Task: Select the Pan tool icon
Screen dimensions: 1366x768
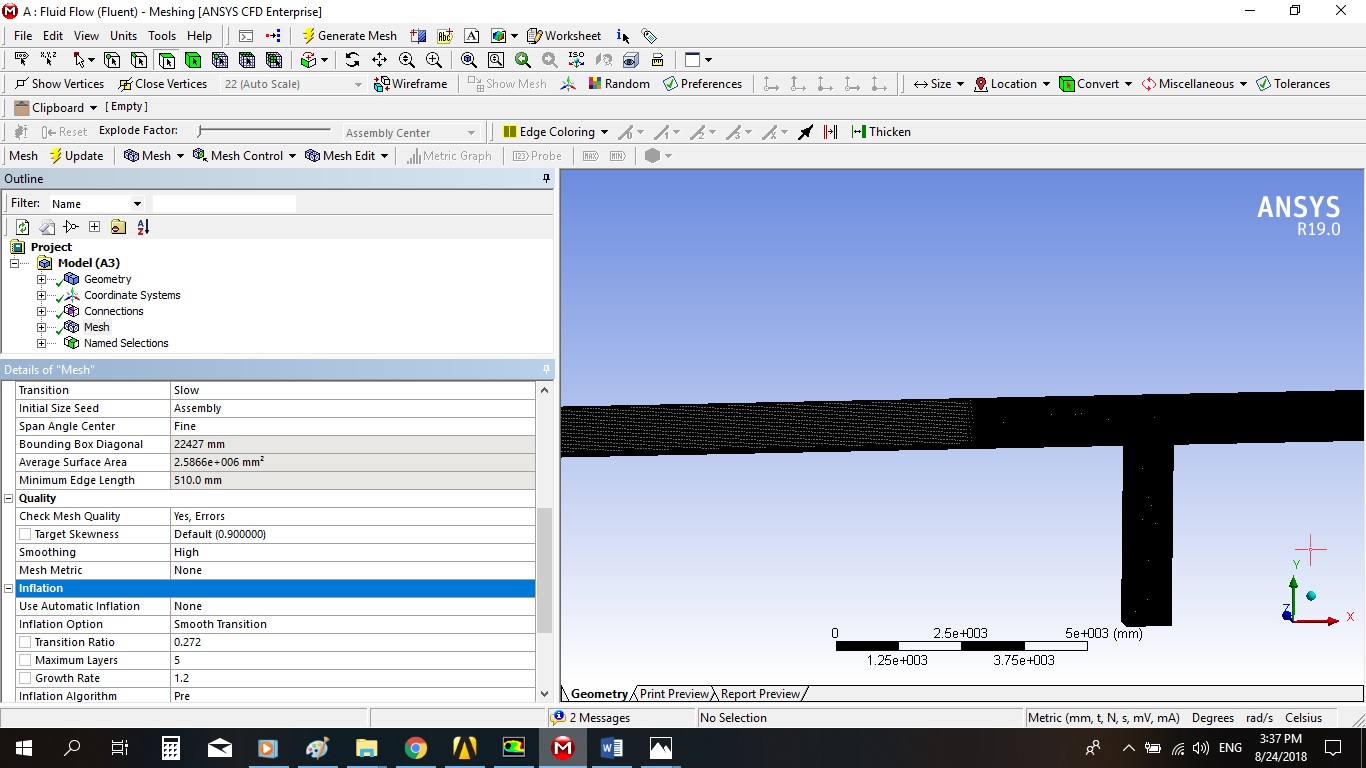Action: click(x=379, y=60)
